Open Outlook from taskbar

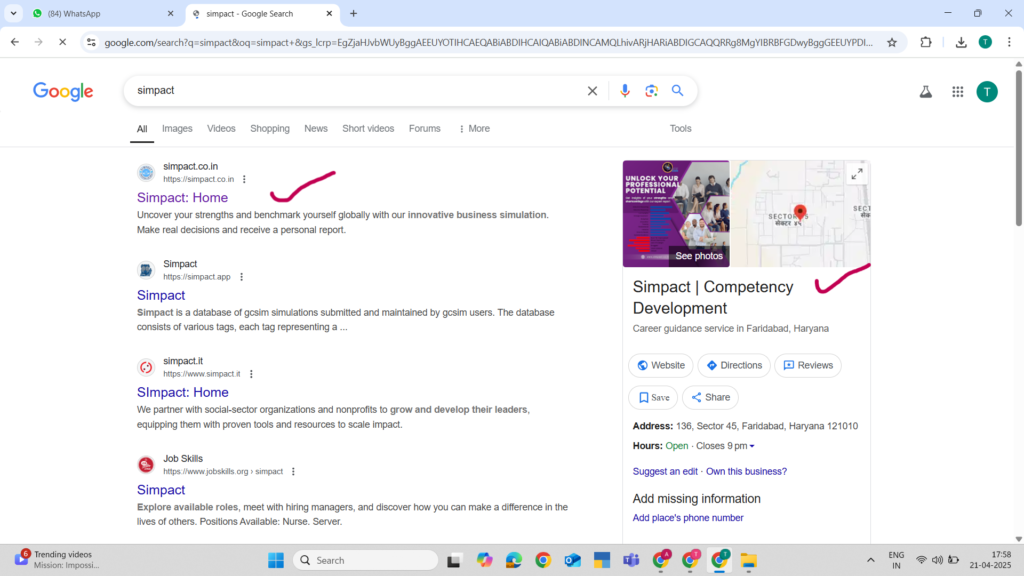pos(573,560)
